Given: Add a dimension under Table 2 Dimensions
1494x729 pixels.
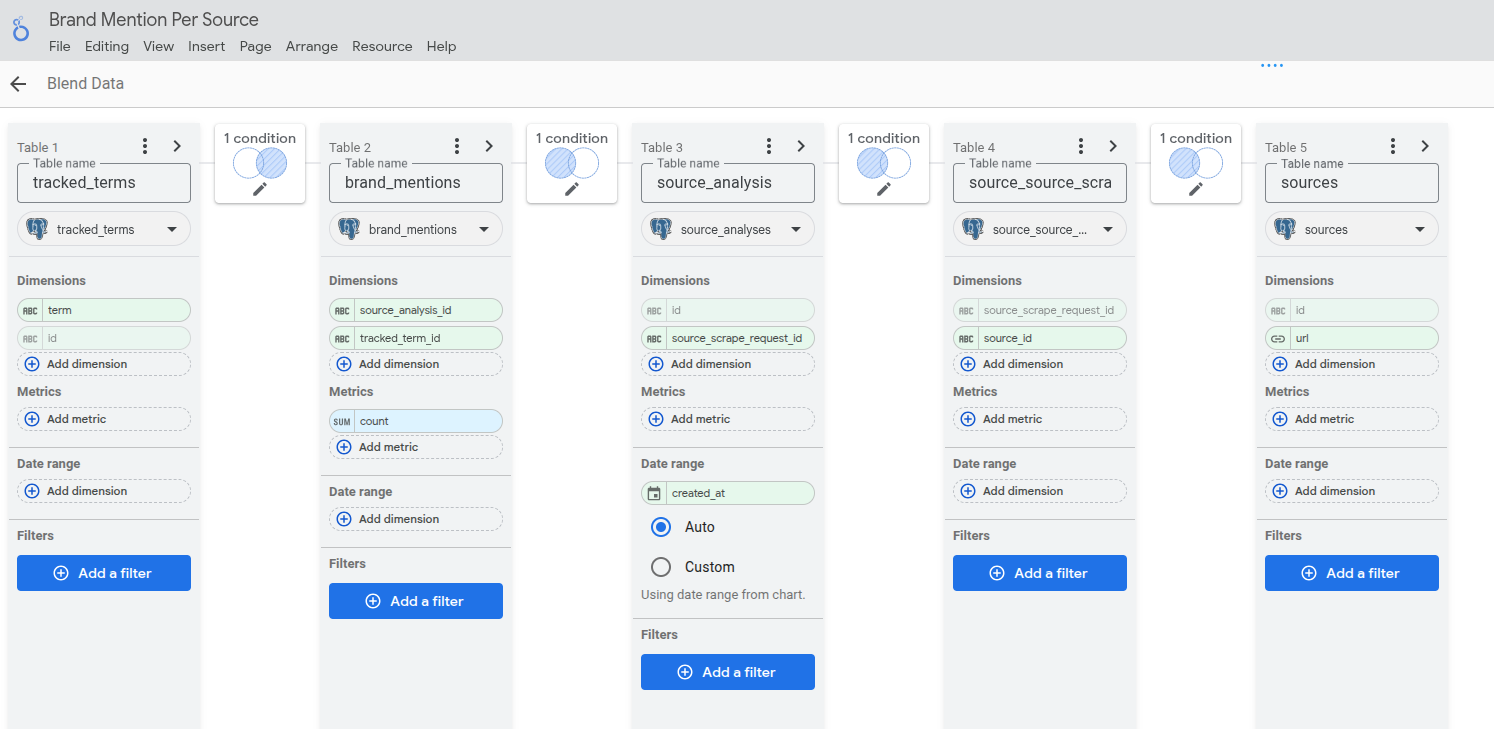Looking at the screenshot, I should click(416, 364).
